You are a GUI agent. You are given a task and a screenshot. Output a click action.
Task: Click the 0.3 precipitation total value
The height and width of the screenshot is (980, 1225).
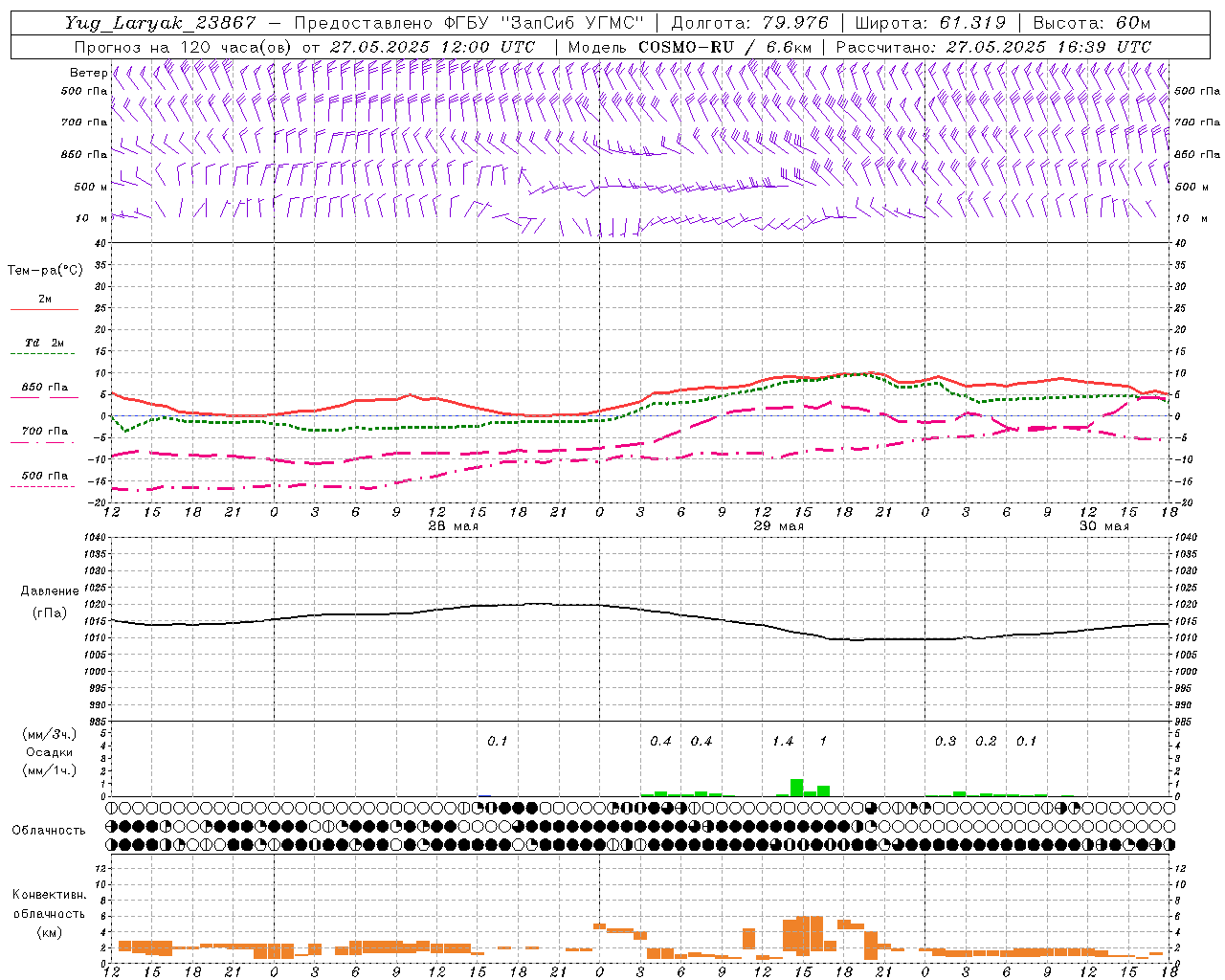(x=946, y=741)
